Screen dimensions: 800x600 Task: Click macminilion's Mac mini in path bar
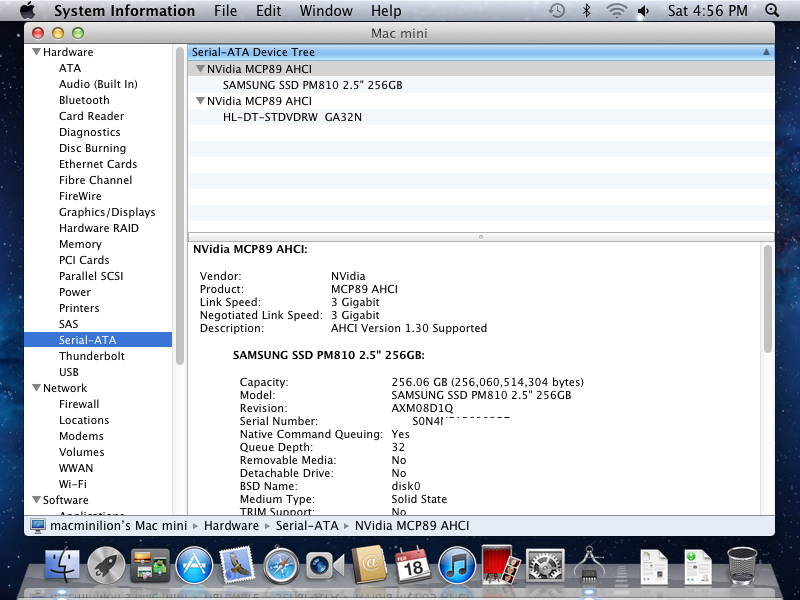(x=118, y=526)
